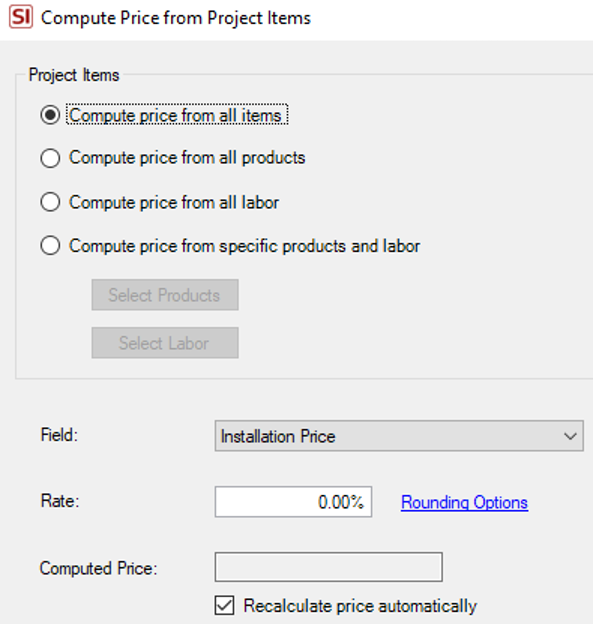This screenshot has width=594, height=624.
Task: Click the "Field:" label text
Action: 59,435
